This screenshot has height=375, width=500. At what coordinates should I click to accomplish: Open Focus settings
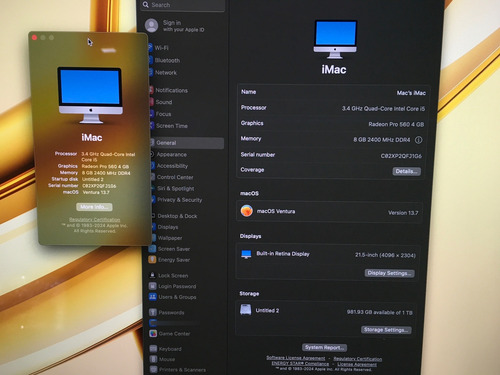pos(163,114)
